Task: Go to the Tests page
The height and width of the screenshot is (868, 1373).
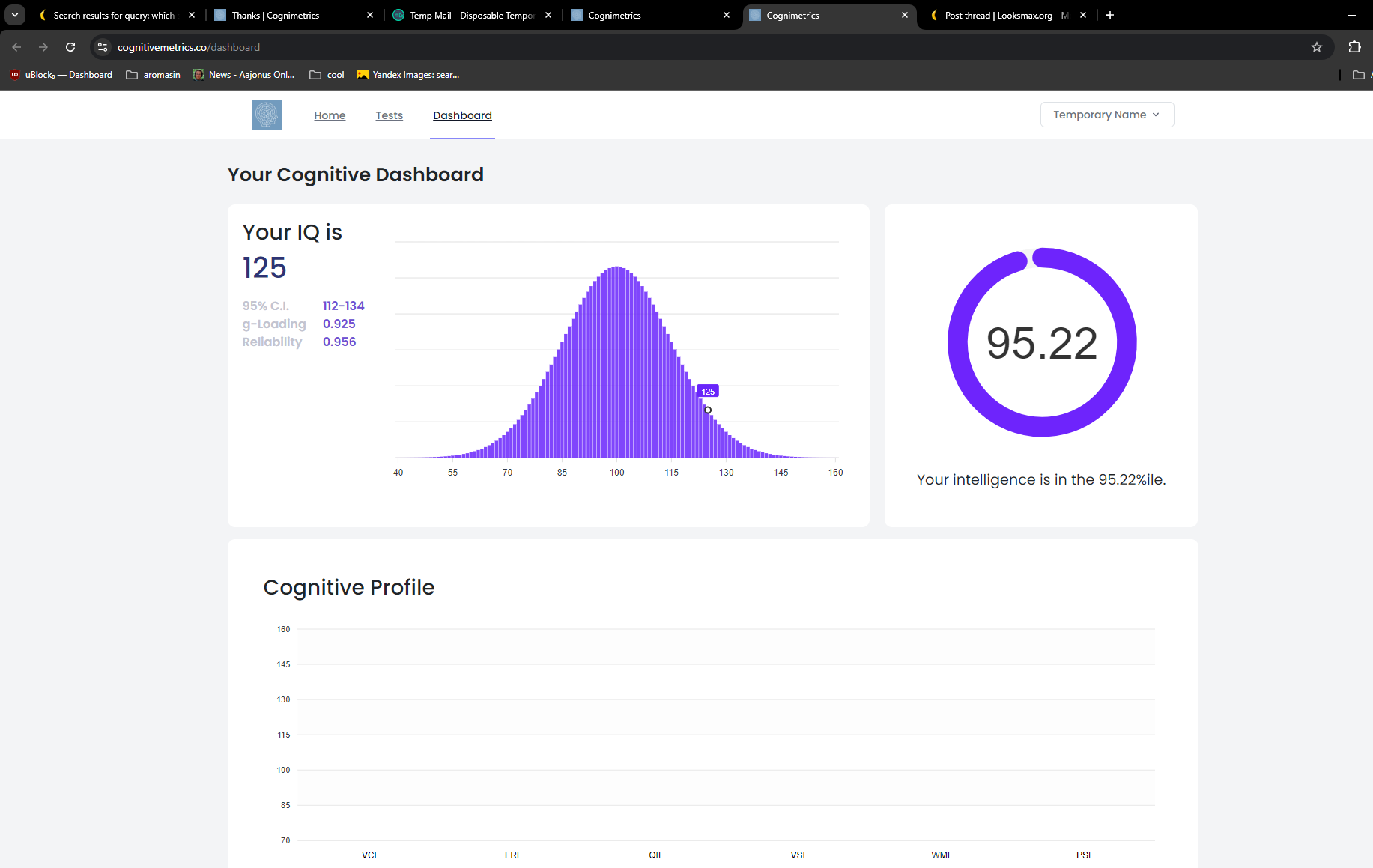Action: point(389,115)
